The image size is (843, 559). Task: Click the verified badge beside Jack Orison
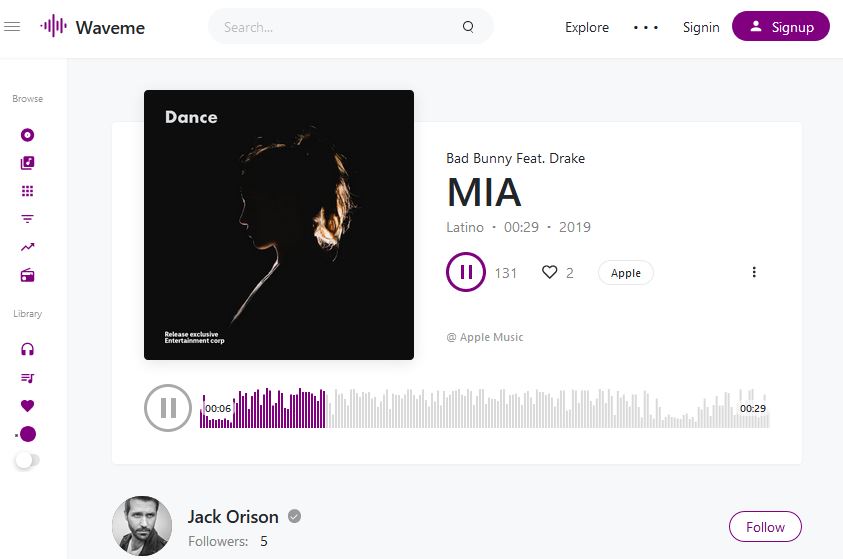point(294,517)
